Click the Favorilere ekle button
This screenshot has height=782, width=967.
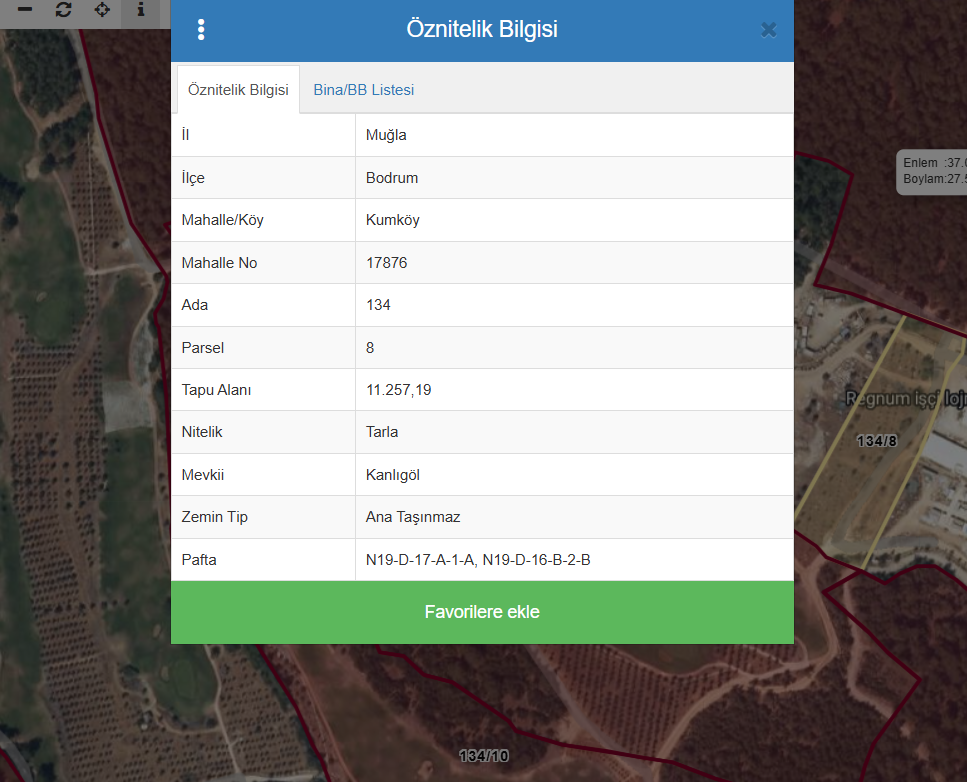(482, 612)
